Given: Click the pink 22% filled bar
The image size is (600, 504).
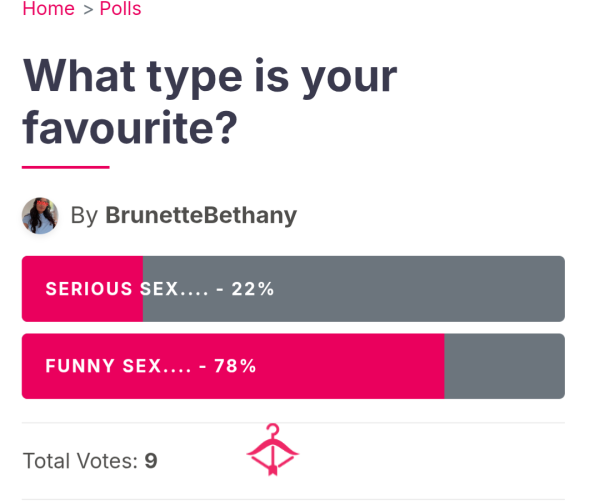Looking at the screenshot, I should pos(82,289).
